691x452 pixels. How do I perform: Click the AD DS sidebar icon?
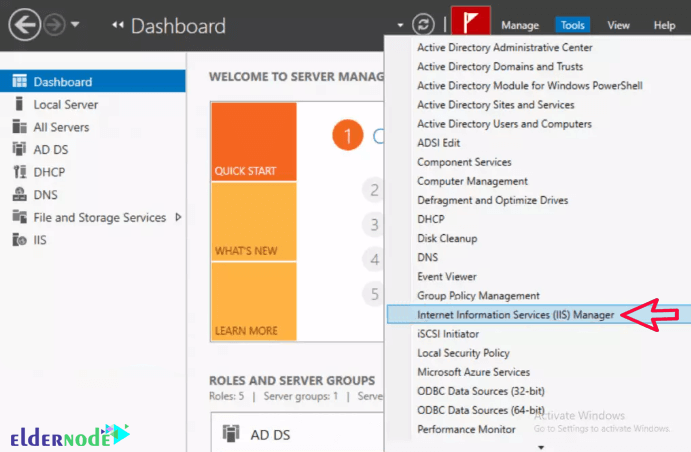pos(19,149)
